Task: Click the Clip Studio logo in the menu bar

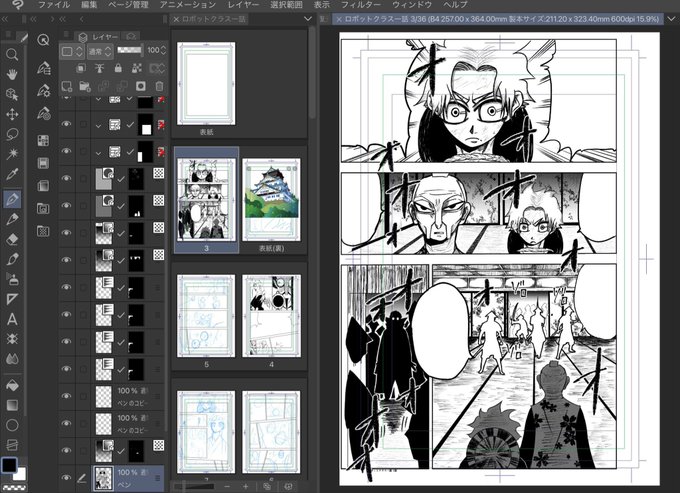Action: click(x=18, y=5)
